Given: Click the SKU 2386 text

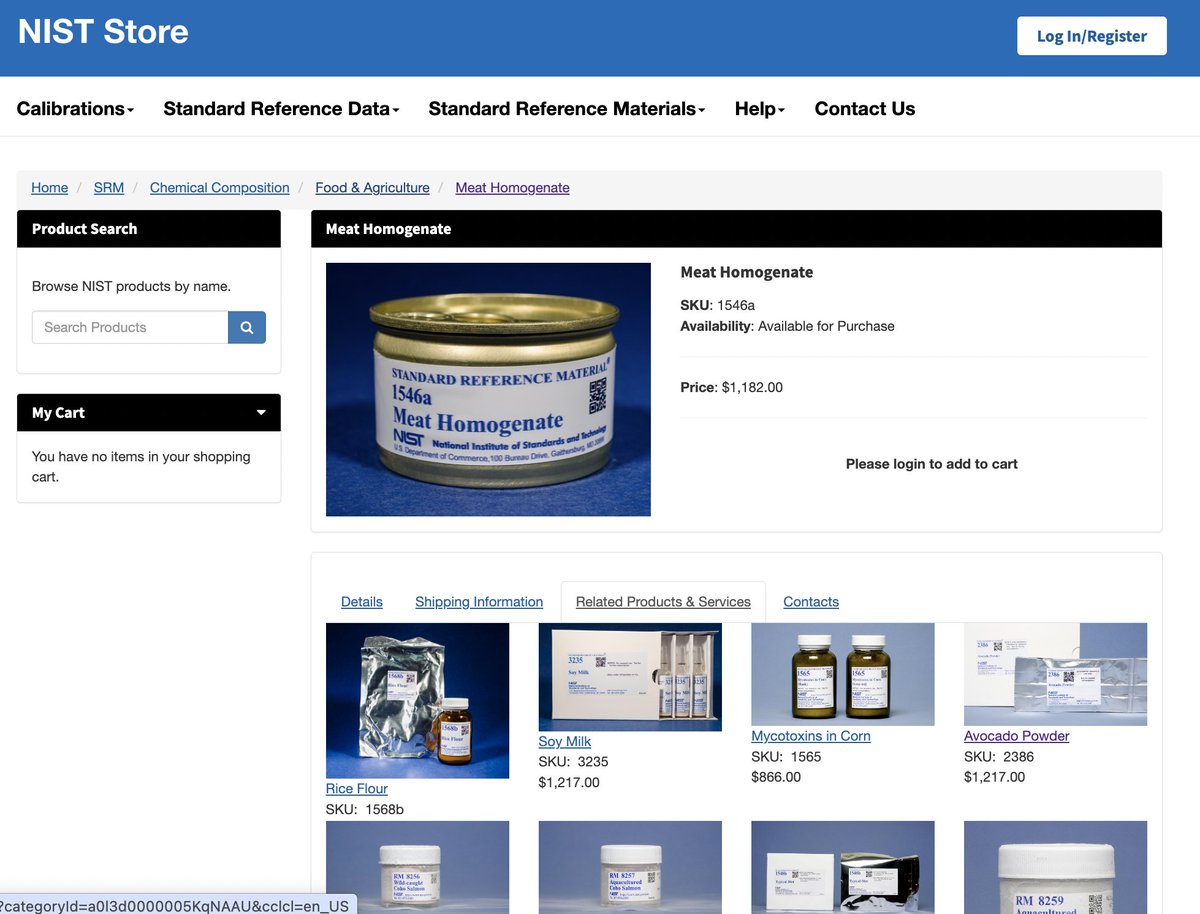Looking at the screenshot, I should coord(999,757).
